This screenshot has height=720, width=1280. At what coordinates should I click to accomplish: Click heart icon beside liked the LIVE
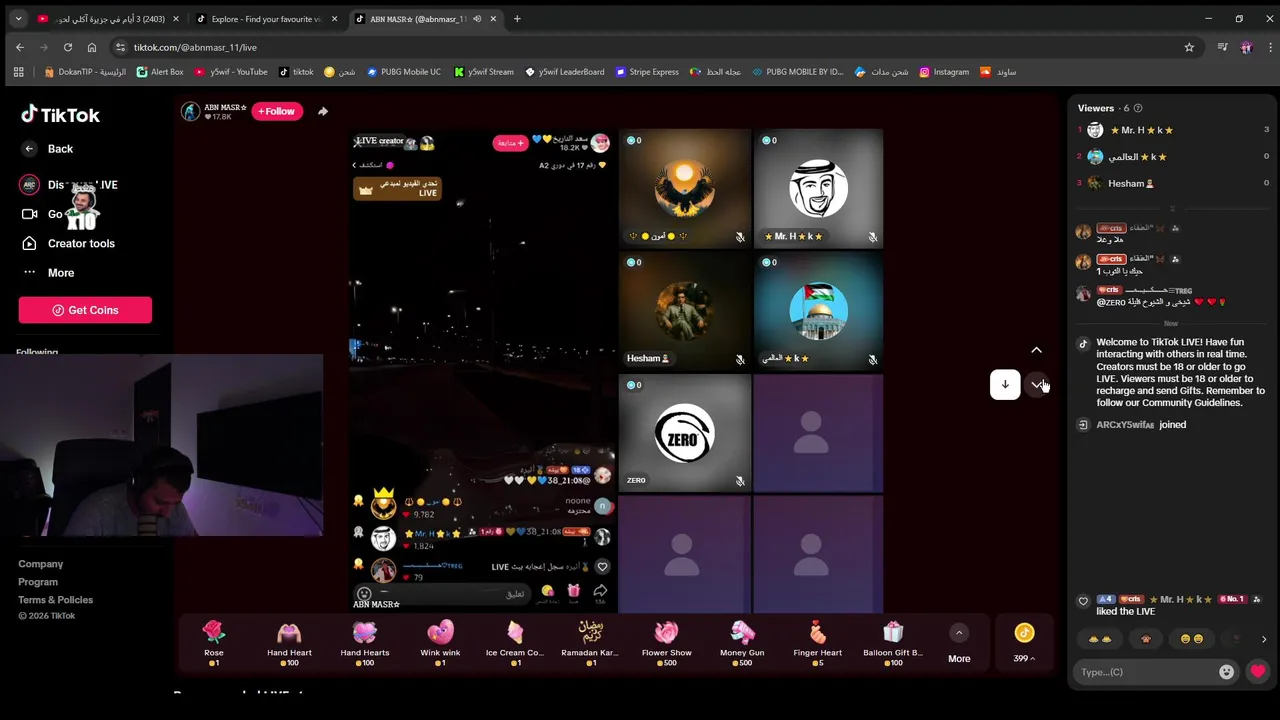(1083, 601)
